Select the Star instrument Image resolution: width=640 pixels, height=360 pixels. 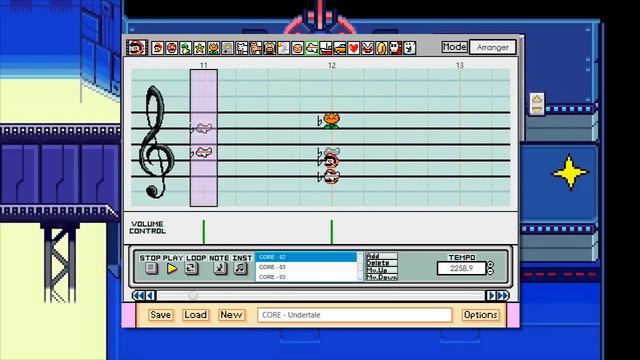(x=200, y=48)
